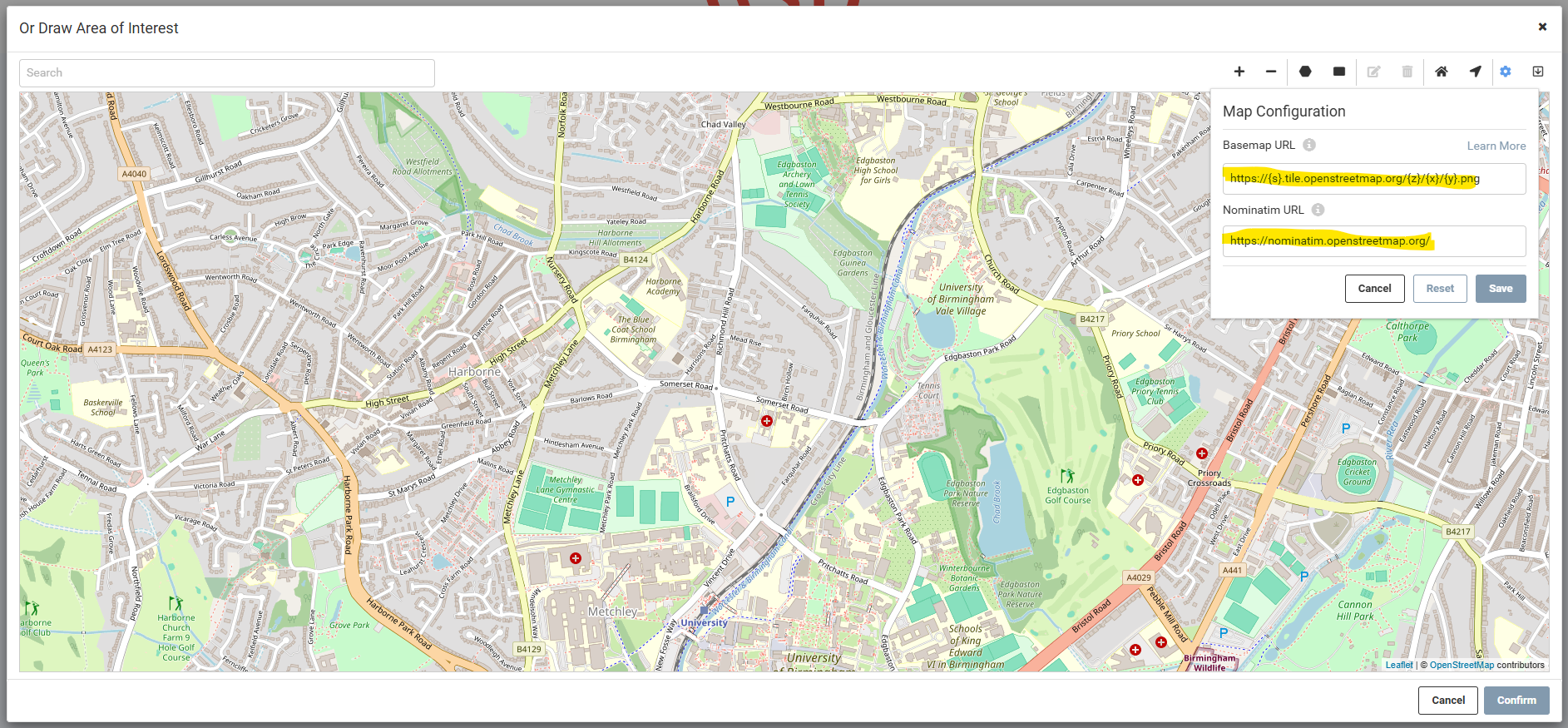This screenshot has height=728, width=1568.
Task: Click the Cannon Hill Park label
Action: (x=1355, y=611)
